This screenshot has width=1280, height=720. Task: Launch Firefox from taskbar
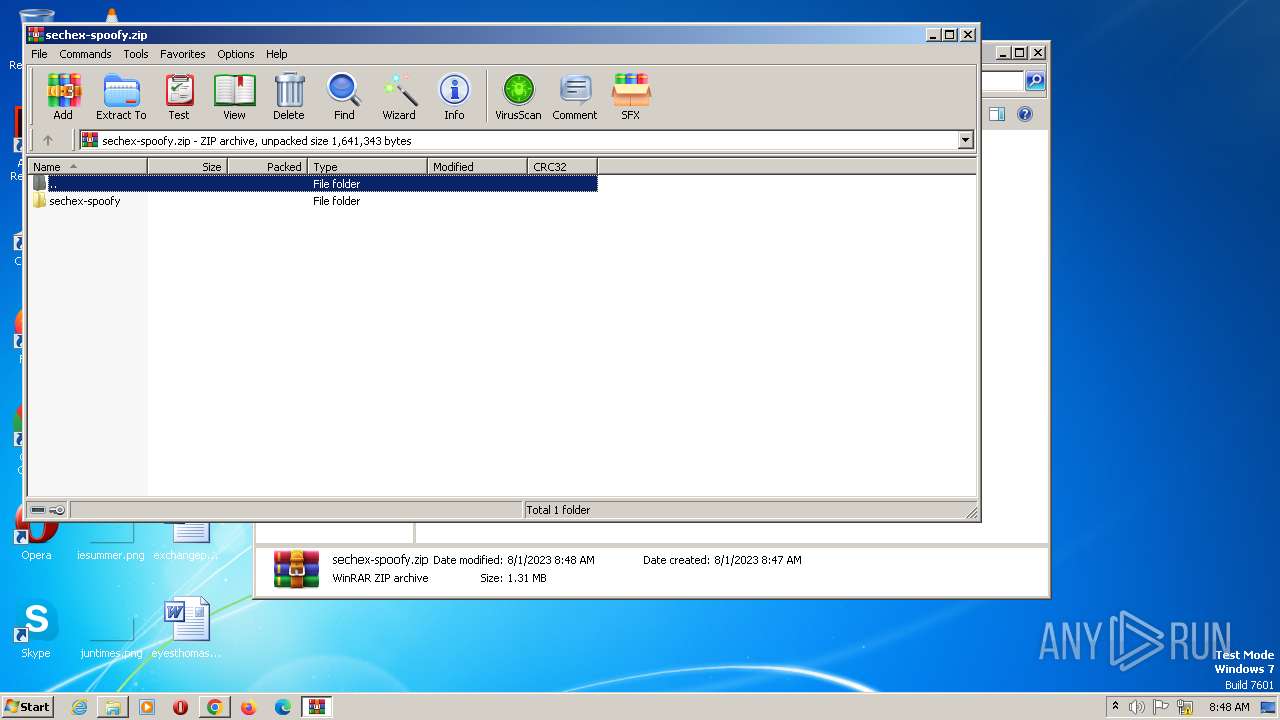pos(249,707)
